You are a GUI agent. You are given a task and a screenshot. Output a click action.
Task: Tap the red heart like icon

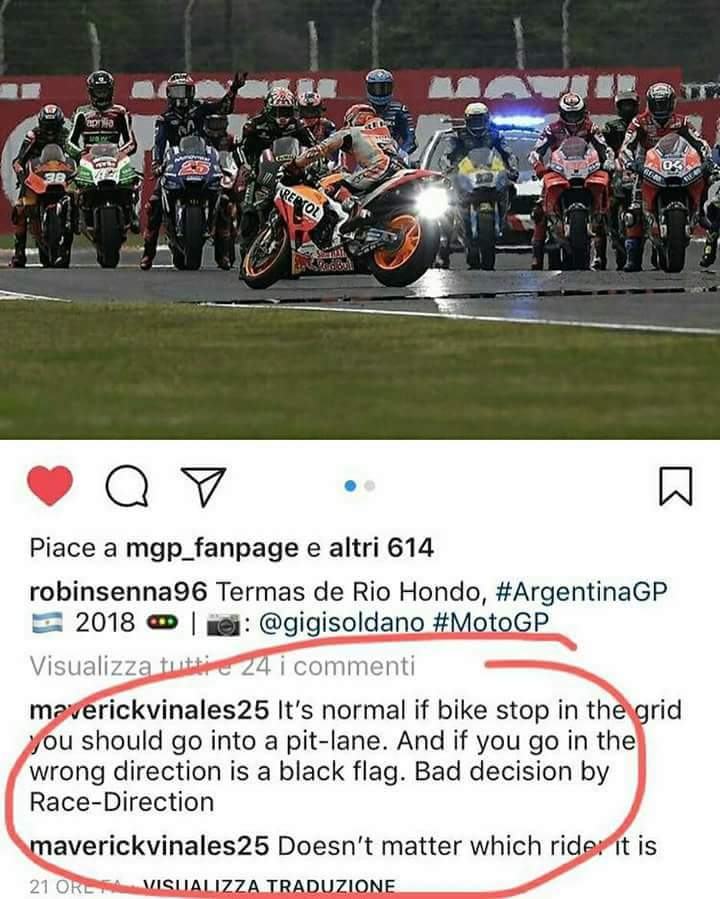tap(50, 486)
